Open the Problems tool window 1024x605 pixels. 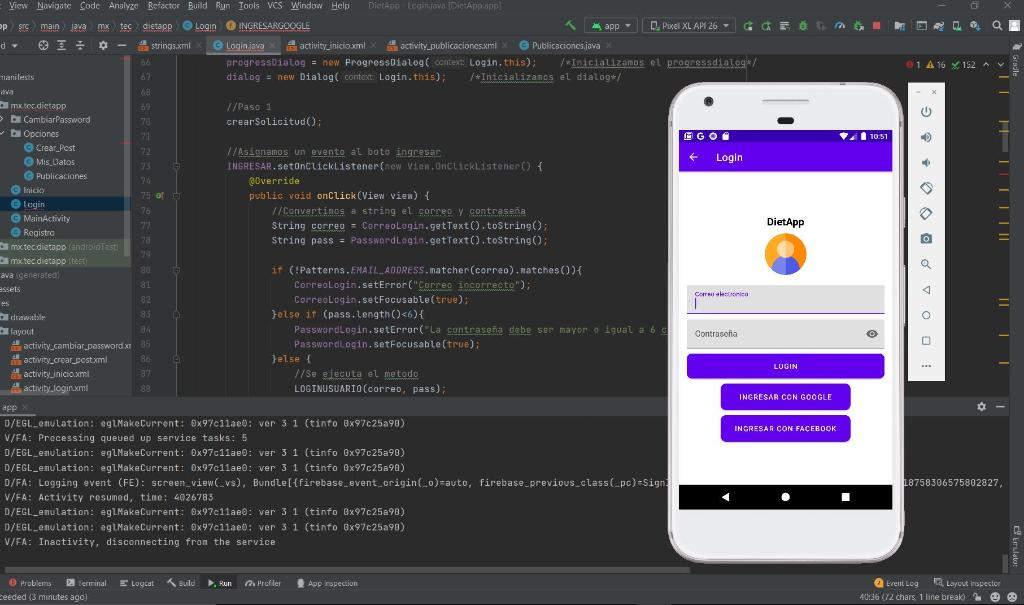29,583
